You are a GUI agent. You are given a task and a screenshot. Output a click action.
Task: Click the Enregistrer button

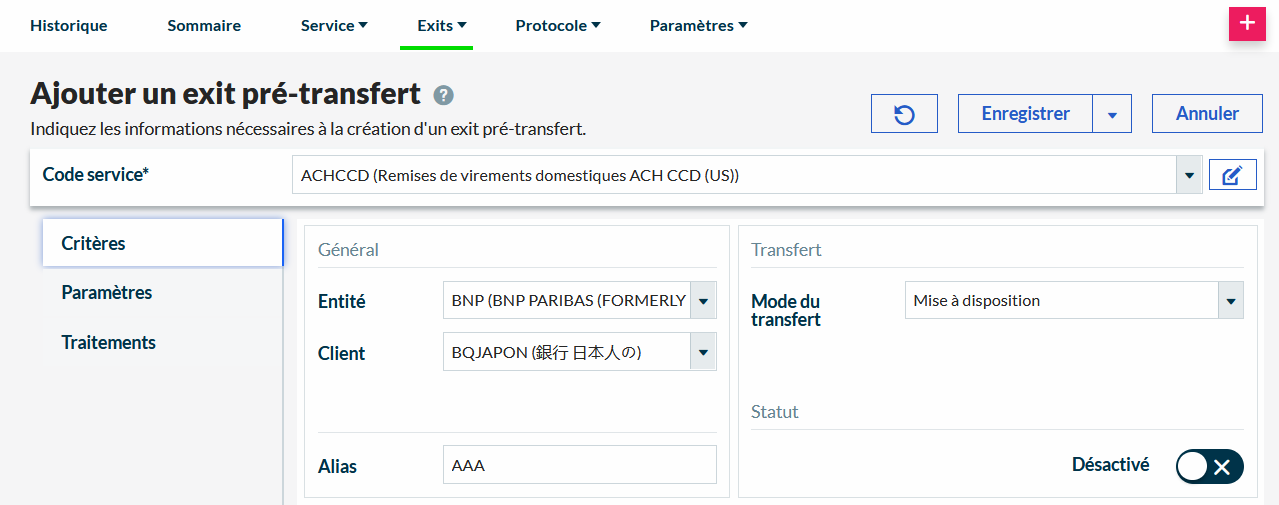pos(1025,114)
